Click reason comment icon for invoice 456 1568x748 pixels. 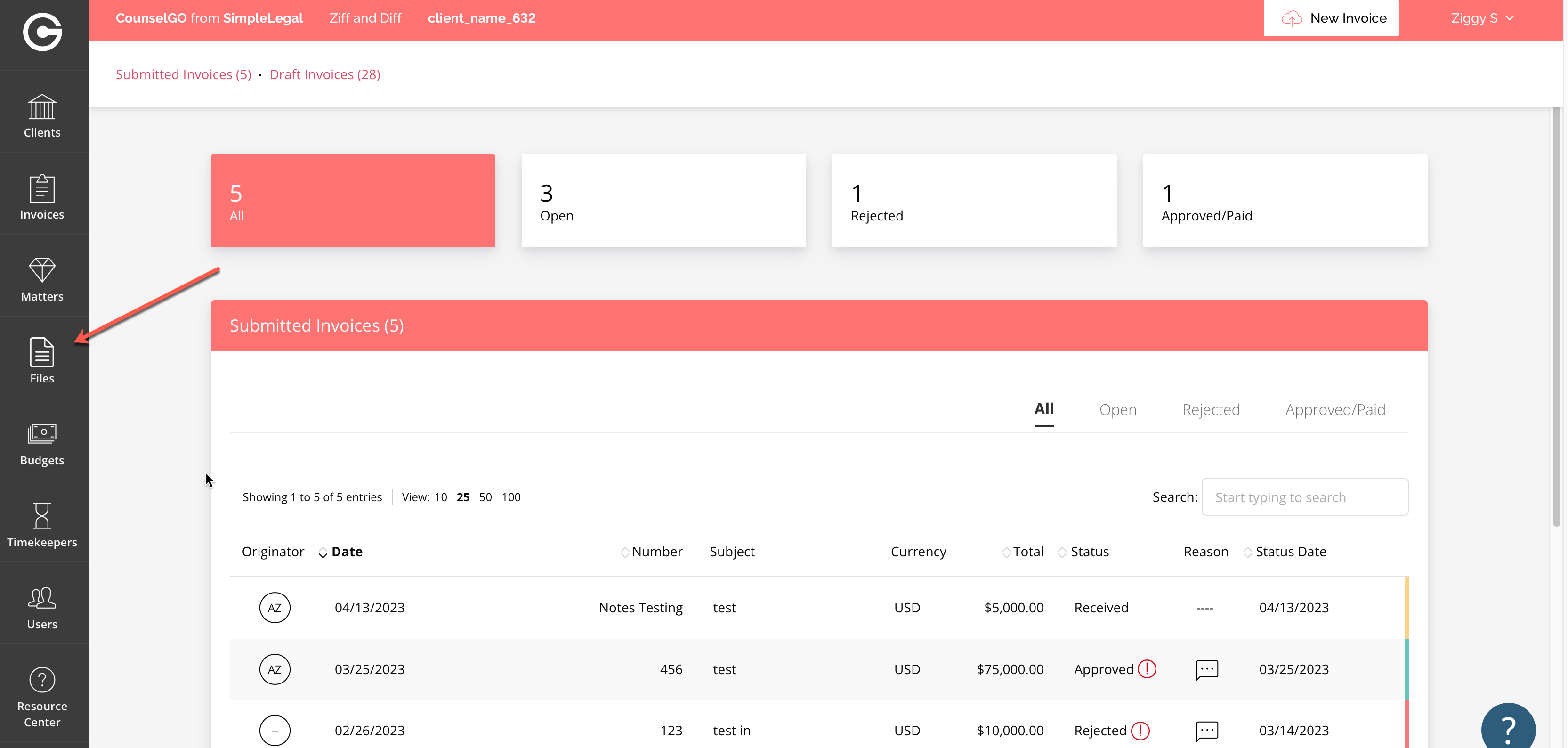coord(1206,669)
